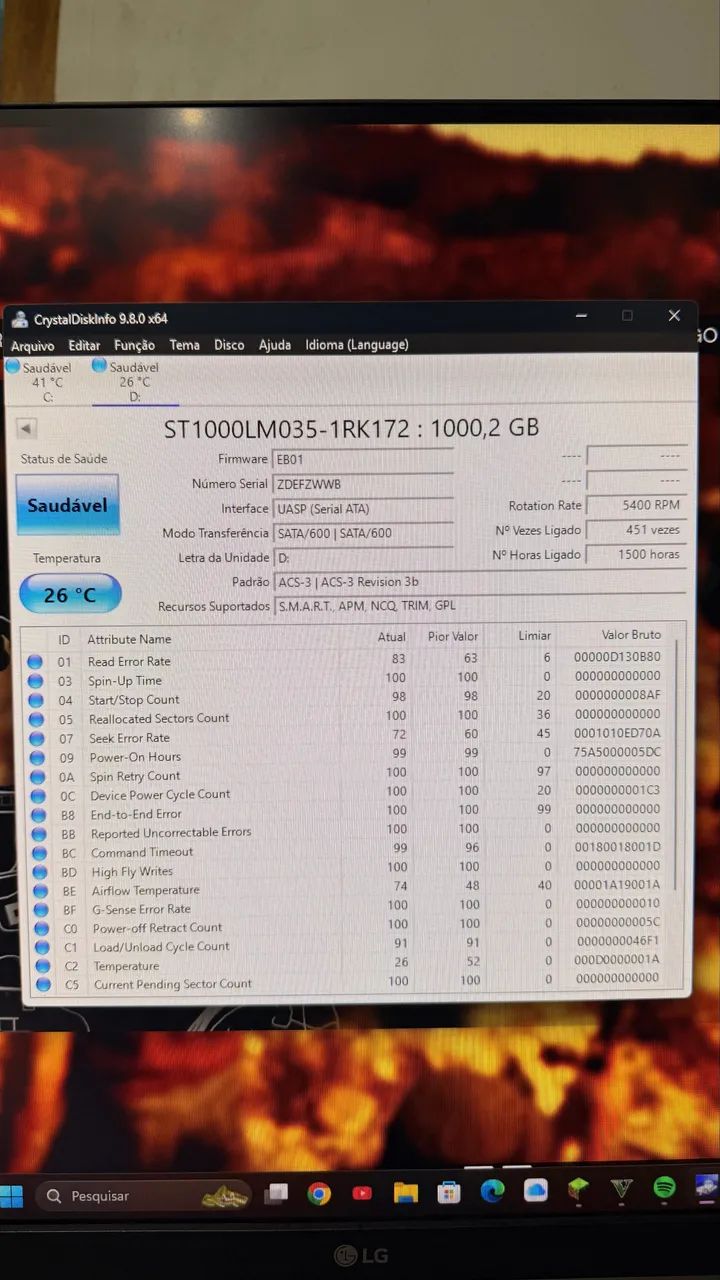Select the Reallocated Sectors Count row
This screenshot has height=1280, width=720.
346,717
